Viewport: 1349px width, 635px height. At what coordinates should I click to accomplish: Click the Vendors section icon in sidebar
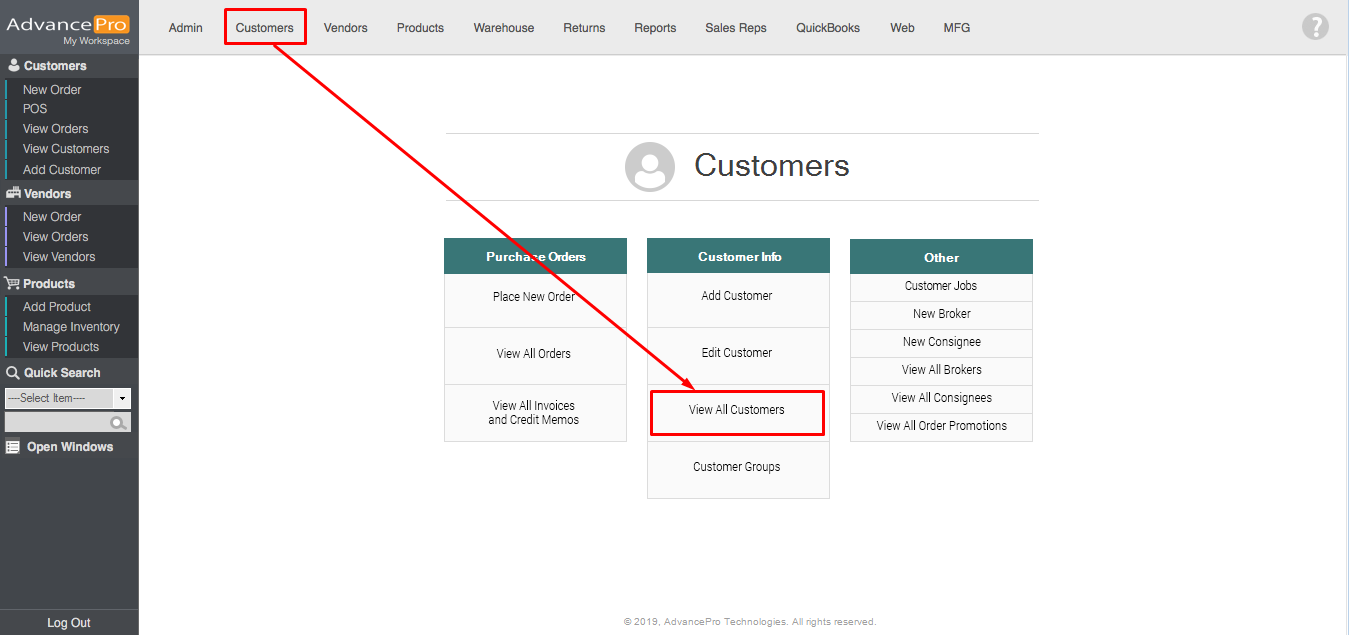(13, 194)
